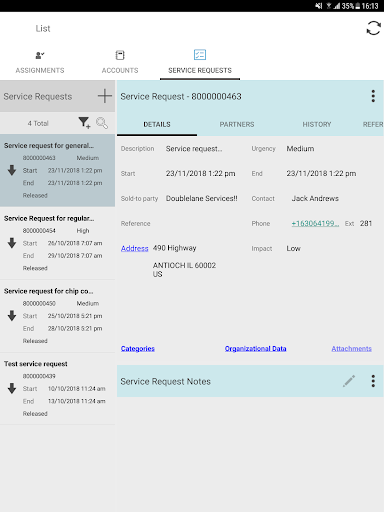Screen dimensions: 384x512
Task: Open the Assignments tab
Action: click(40, 62)
